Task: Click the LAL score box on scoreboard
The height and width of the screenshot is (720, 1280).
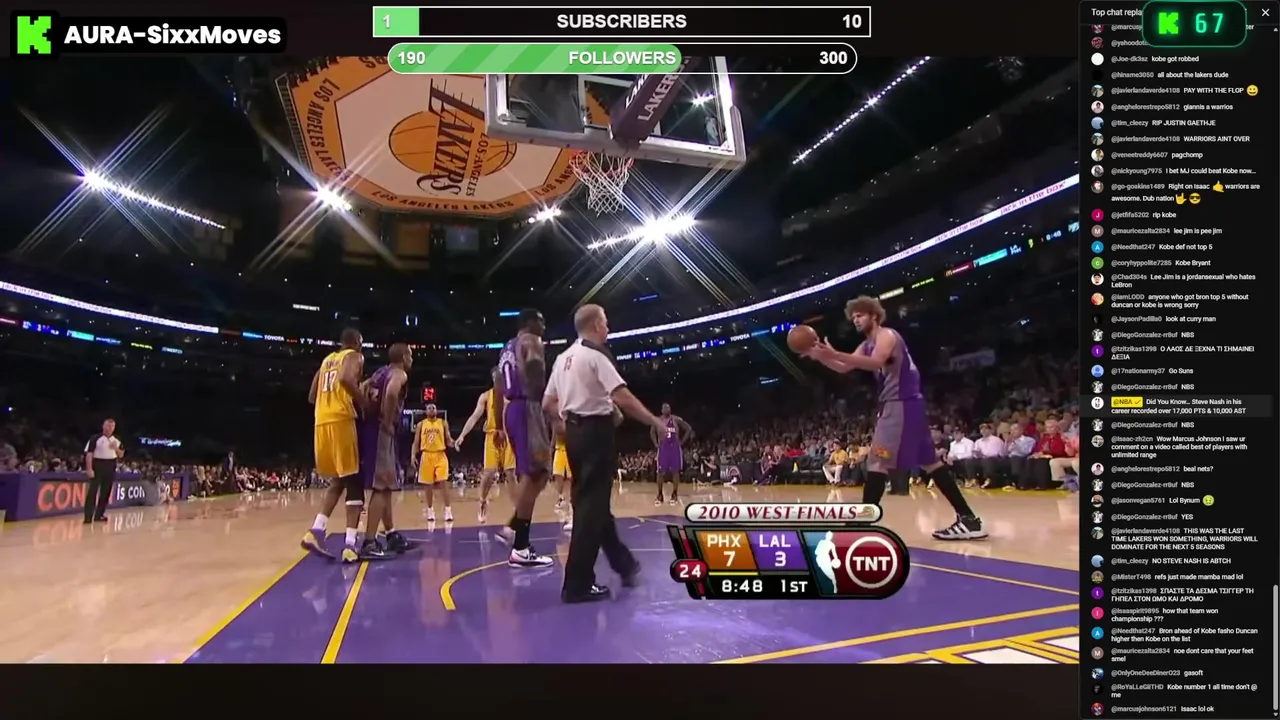Action: click(775, 552)
